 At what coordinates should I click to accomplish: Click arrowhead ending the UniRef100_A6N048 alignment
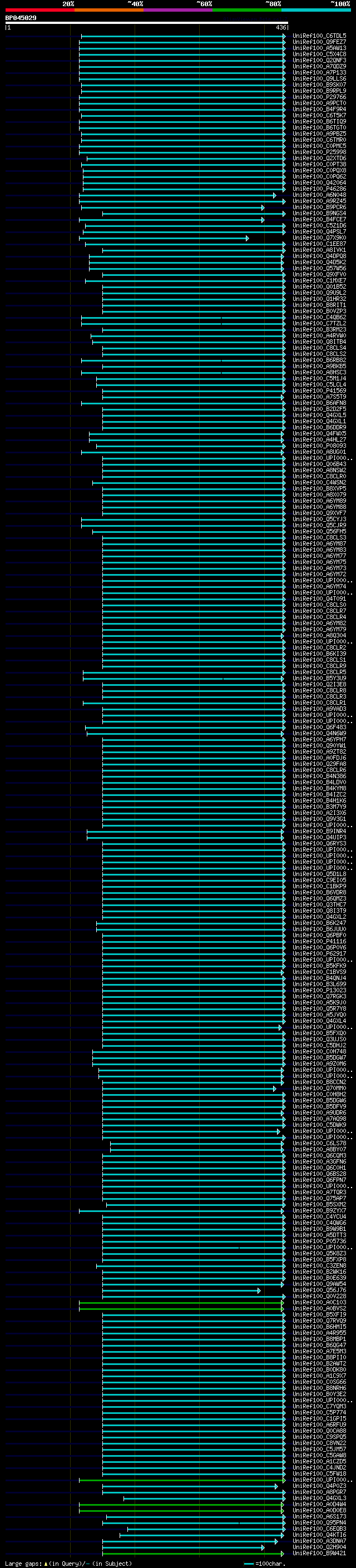pyautogui.click(x=274, y=195)
